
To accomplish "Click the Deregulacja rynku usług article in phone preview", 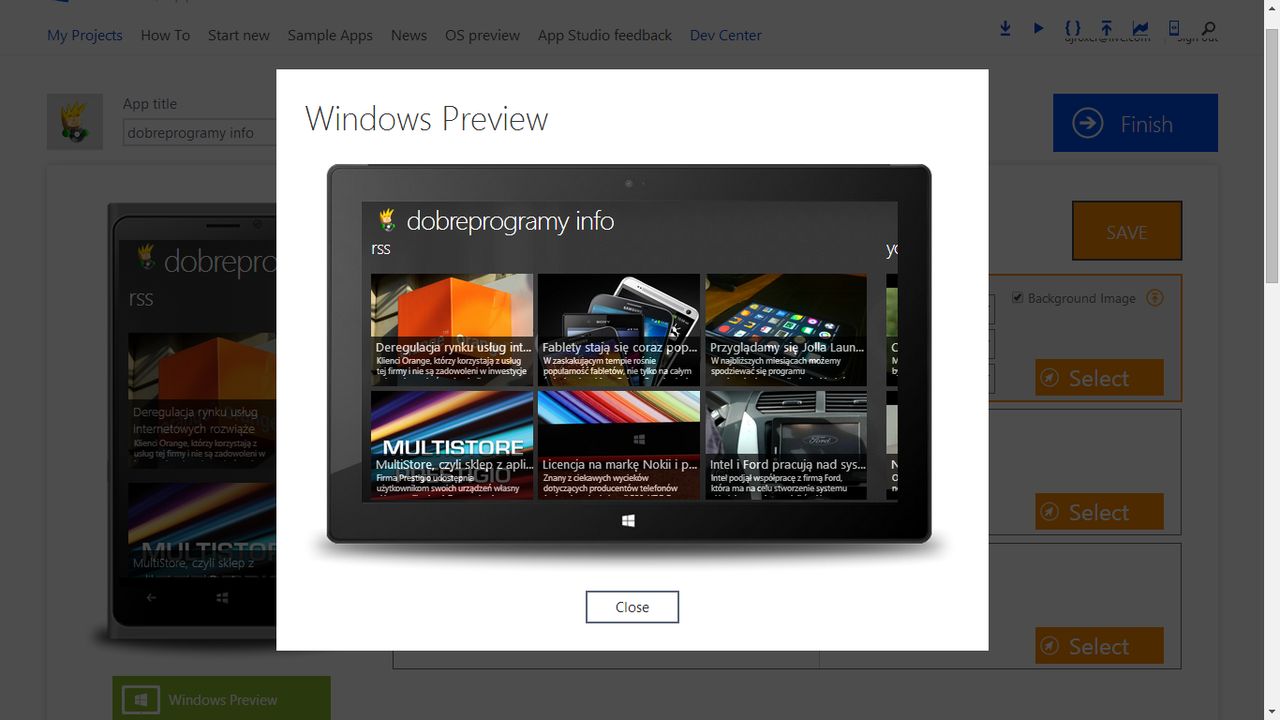I will (x=202, y=400).
